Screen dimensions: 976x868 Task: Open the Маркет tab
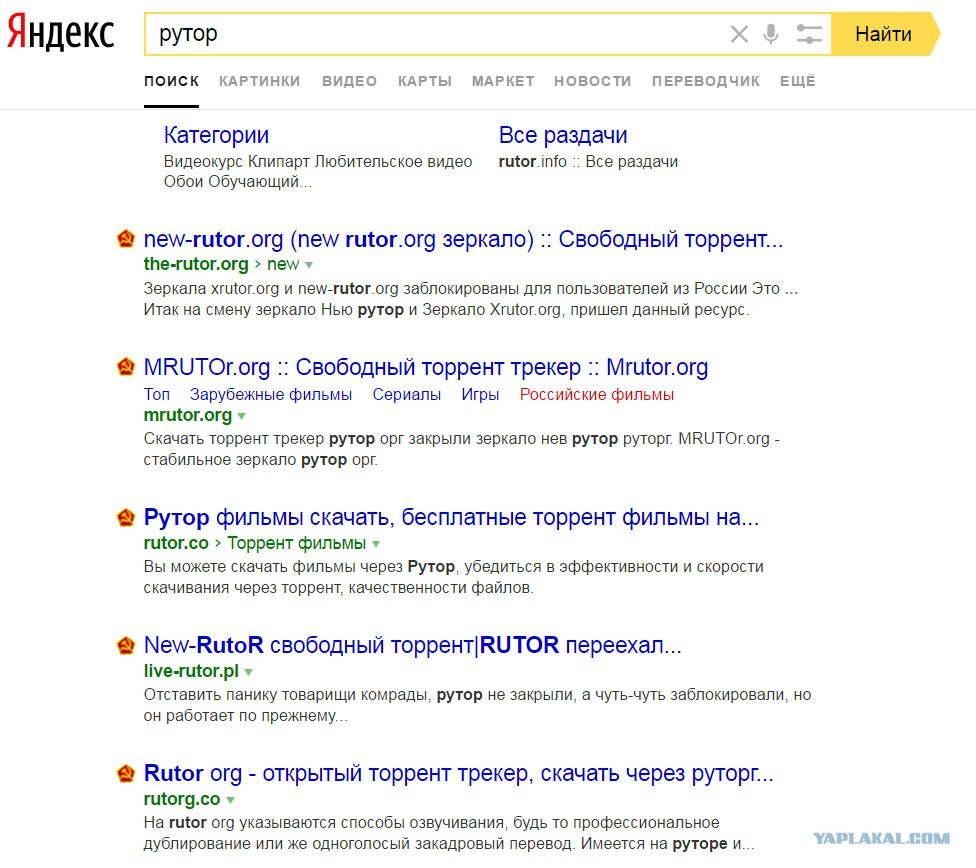click(503, 81)
